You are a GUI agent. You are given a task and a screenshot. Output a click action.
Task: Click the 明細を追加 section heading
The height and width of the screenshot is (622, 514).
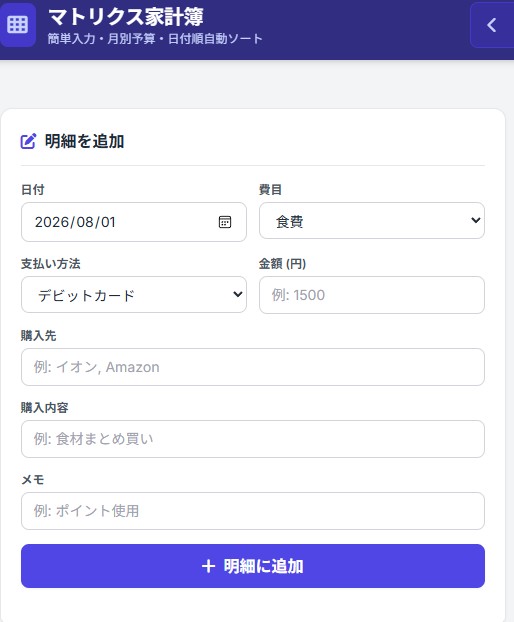84,141
